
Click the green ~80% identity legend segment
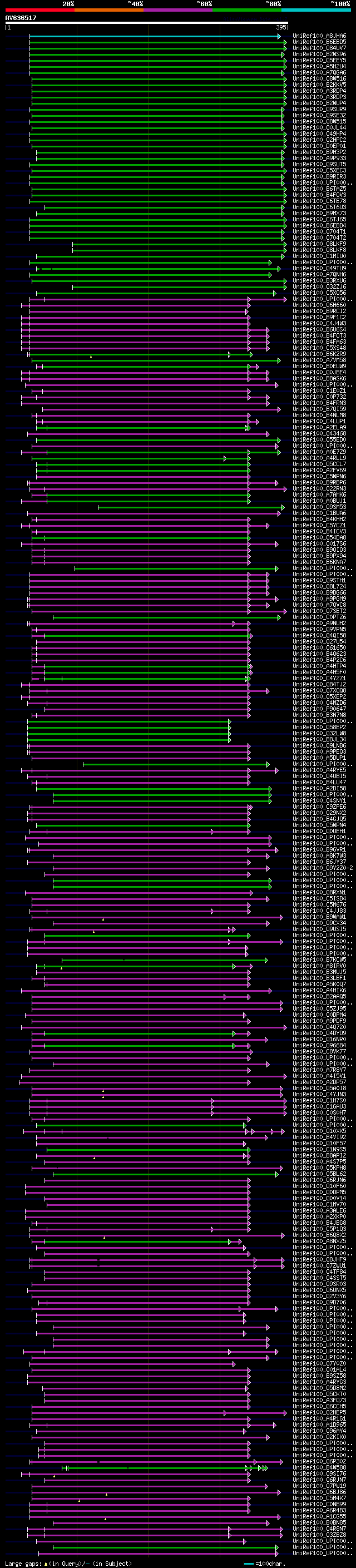coord(247,10)
